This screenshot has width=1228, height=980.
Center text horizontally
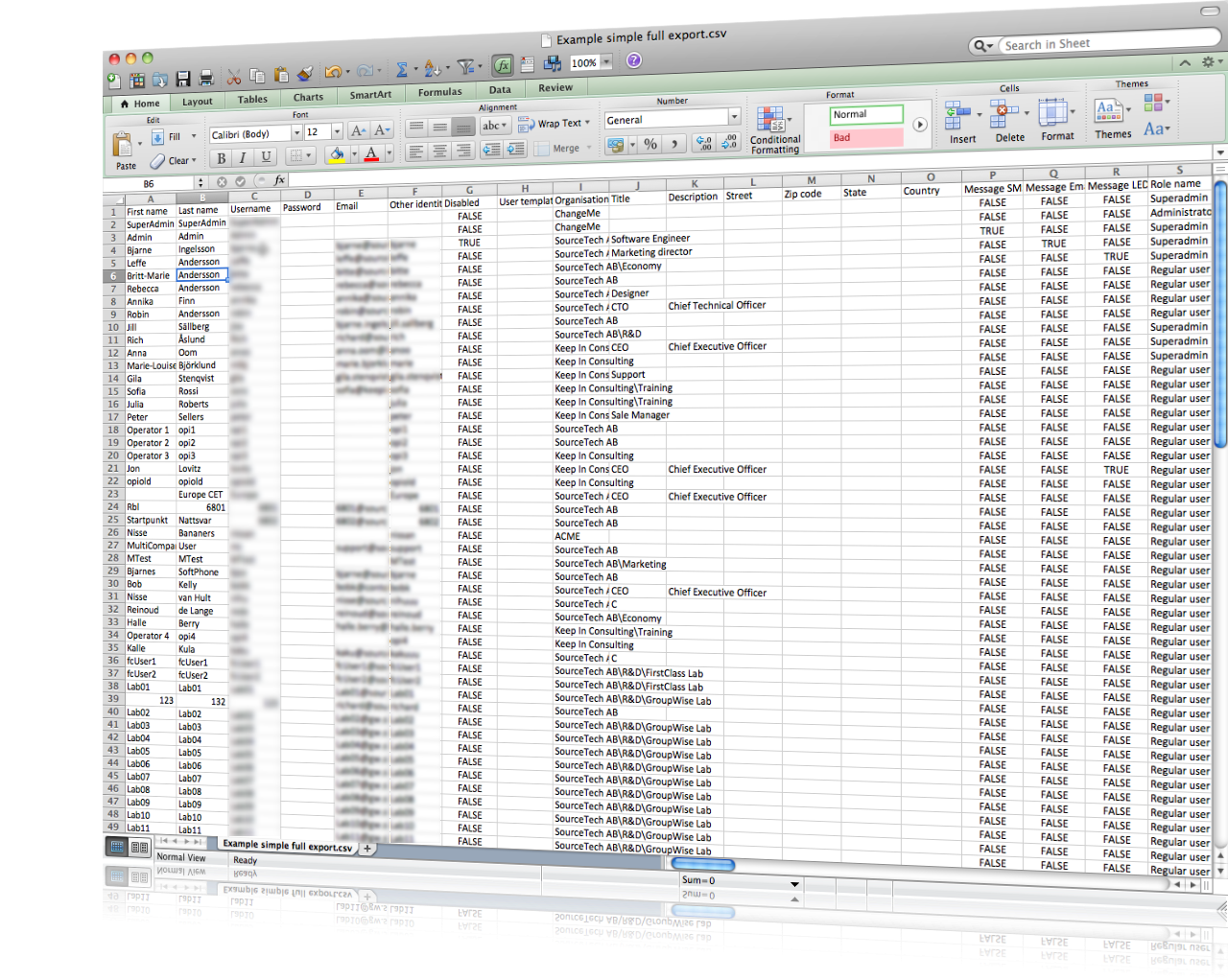click(439, 152)
